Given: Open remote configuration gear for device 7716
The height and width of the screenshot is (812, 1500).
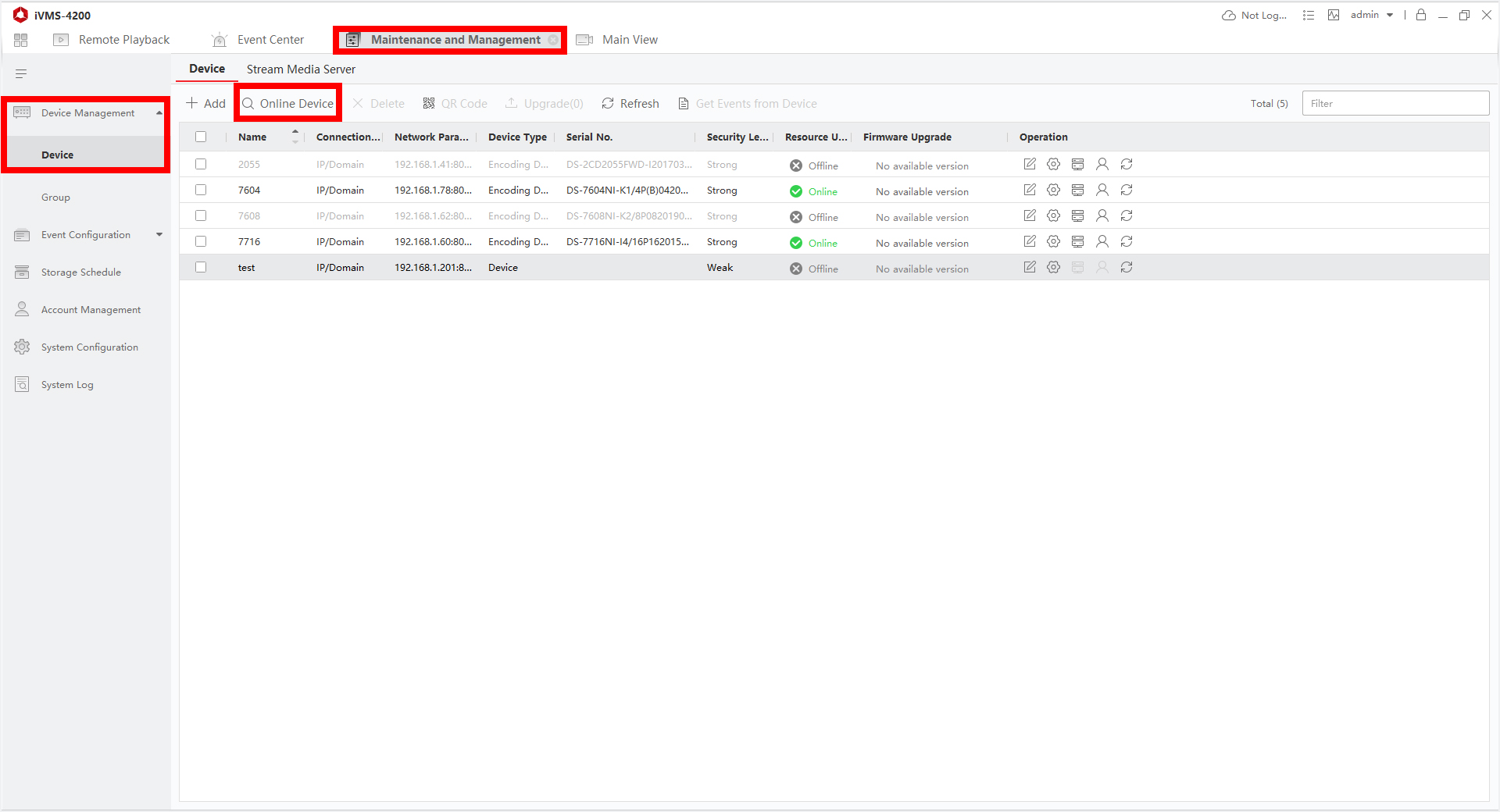Looking at the screenshot, I should coord(1053,241).
